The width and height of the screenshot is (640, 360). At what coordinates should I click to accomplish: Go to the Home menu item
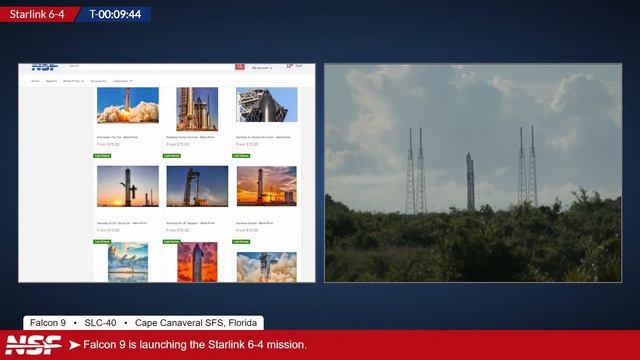(36, 81)
